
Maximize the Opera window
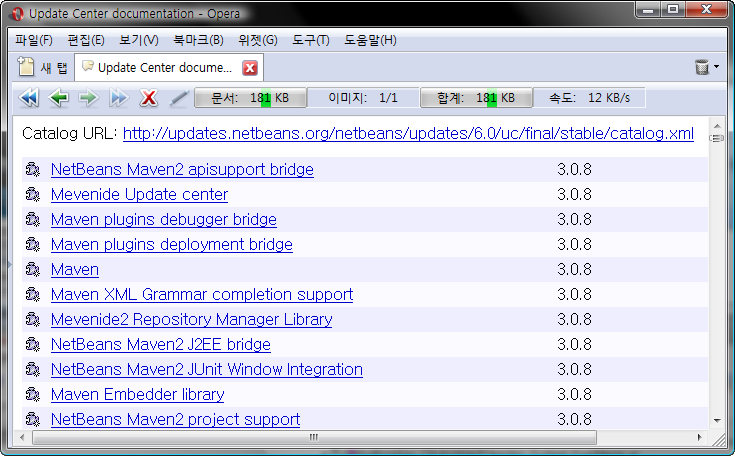point(673,9)
